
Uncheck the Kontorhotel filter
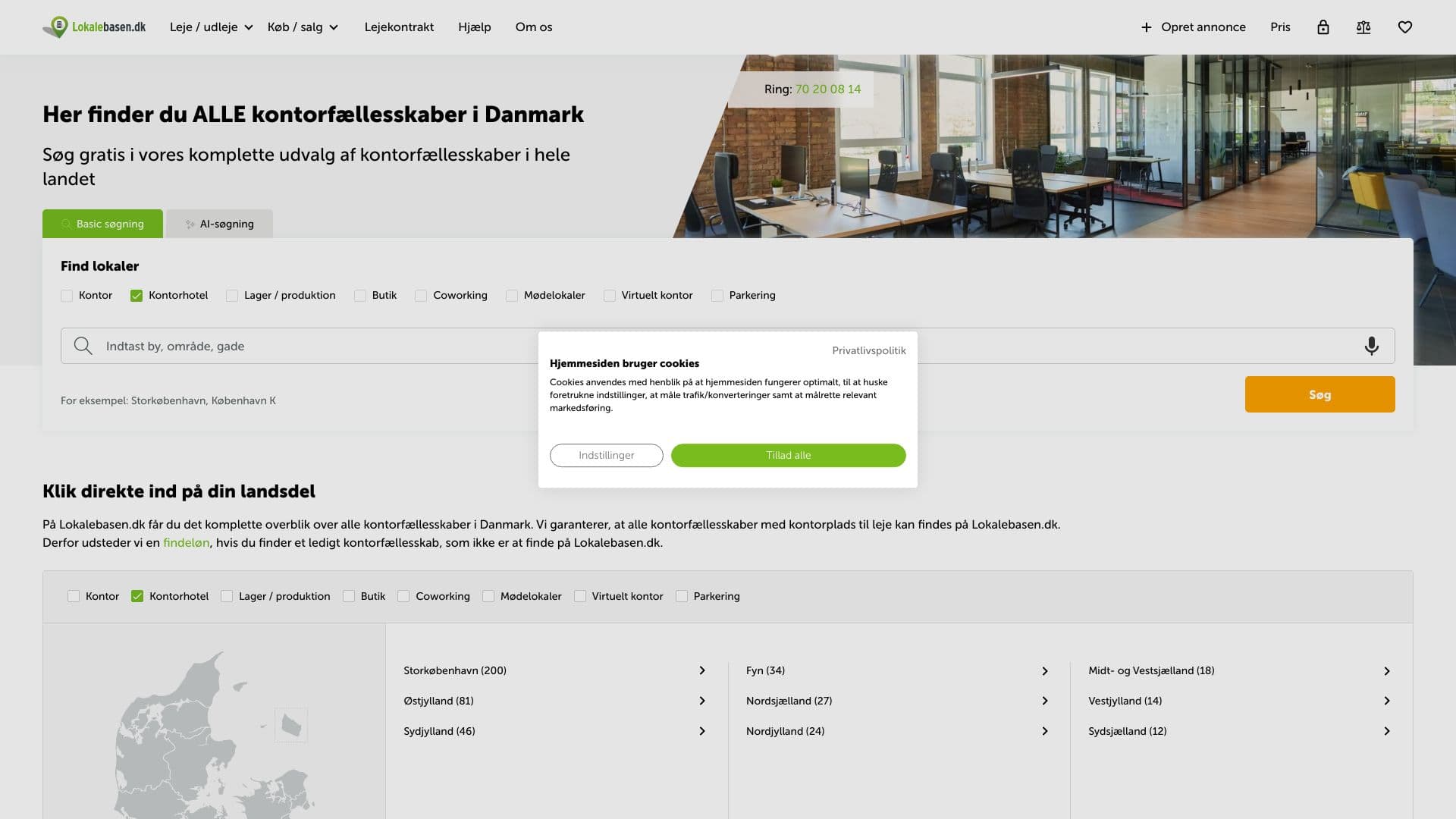point(136,296)
